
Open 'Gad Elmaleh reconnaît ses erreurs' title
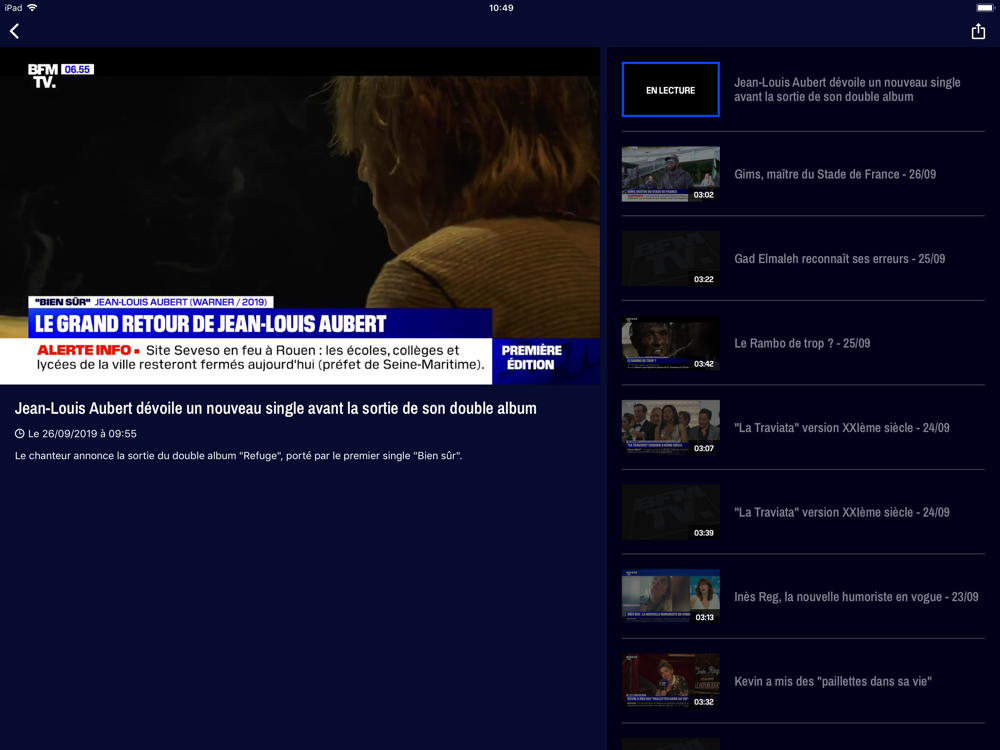(839, 258)
